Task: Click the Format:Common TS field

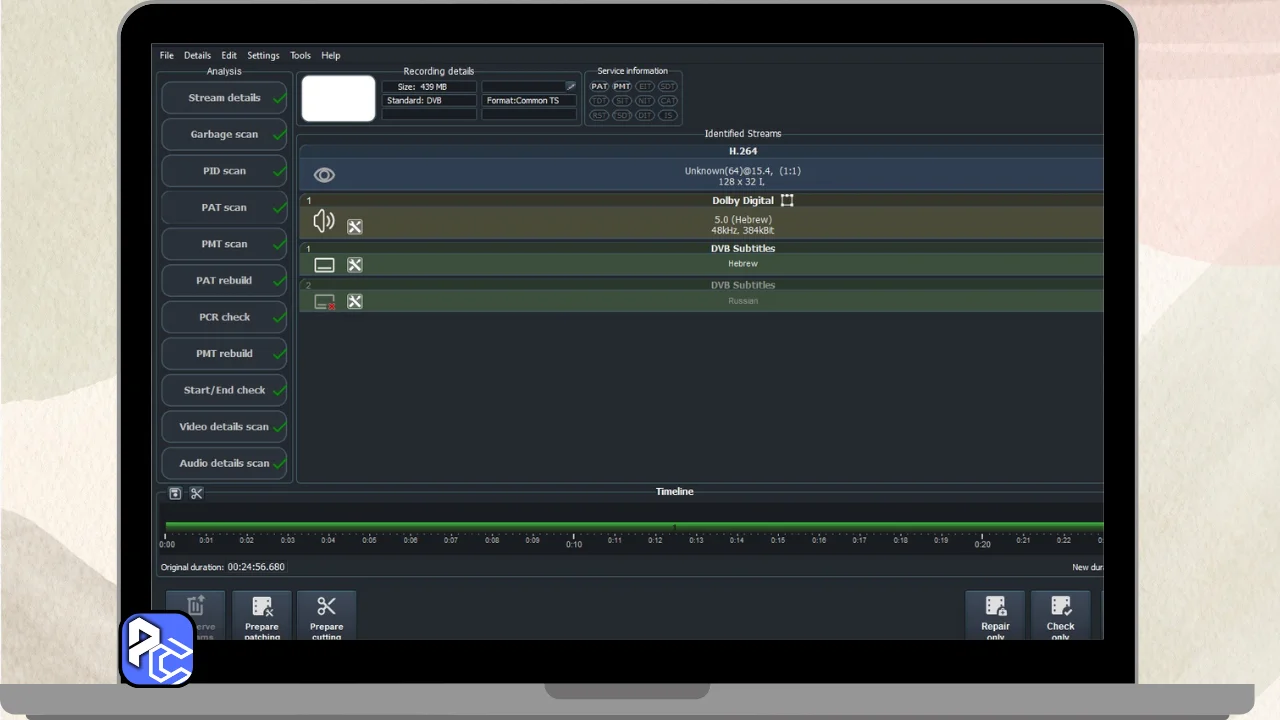Action: pos(529,101)
